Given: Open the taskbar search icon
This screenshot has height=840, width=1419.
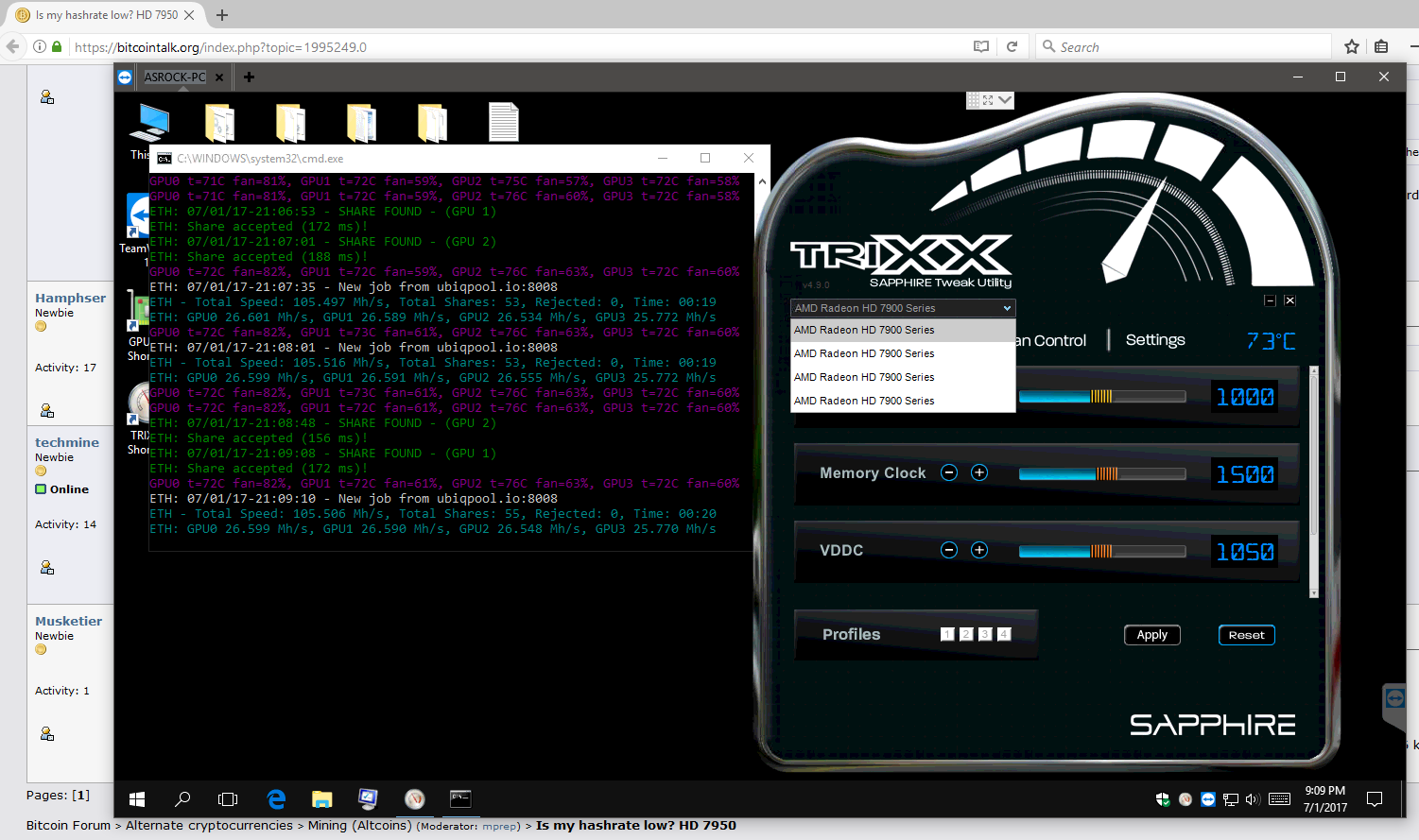Looking at the screenshot, I should [x=182, y=799].
